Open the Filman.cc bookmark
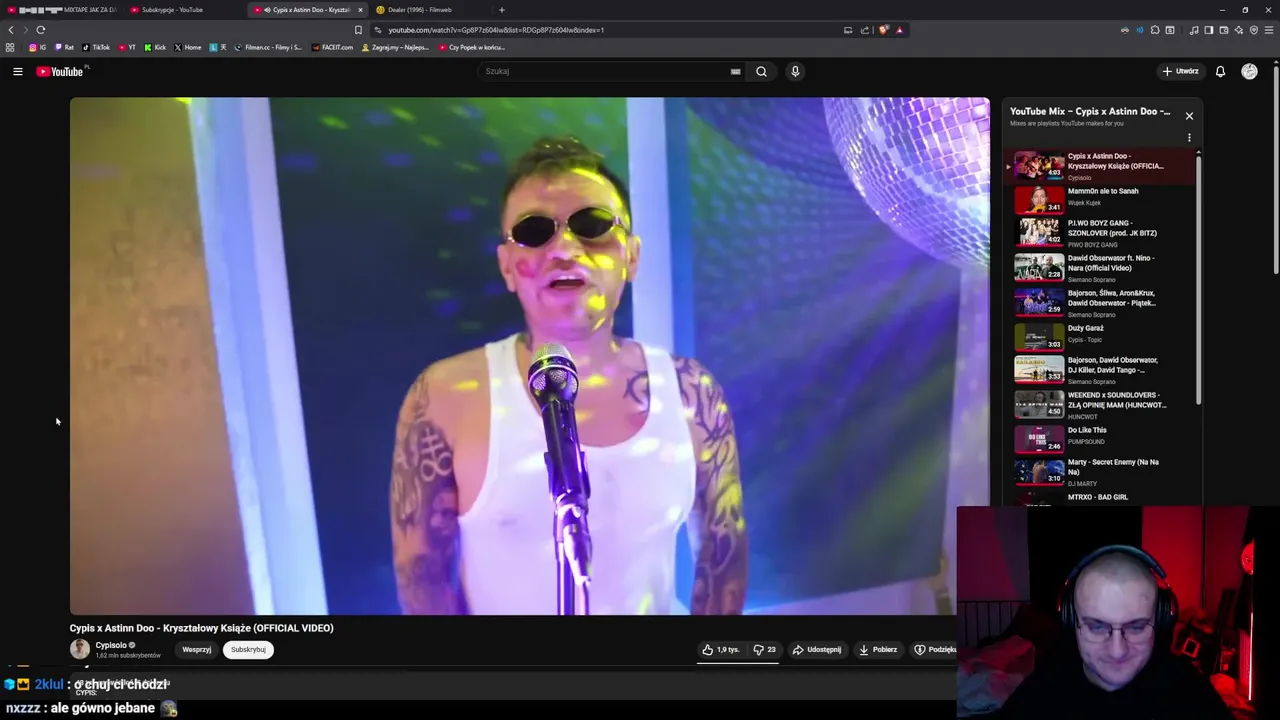 tap(268, 47)
